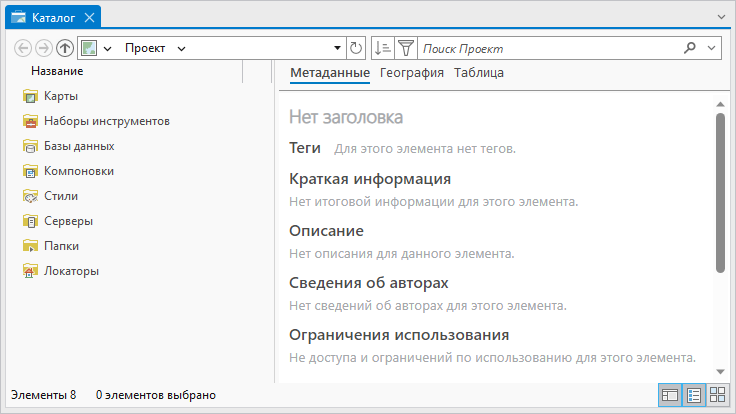
Task: Expand the Проект location dropdown
Action: 181,48
